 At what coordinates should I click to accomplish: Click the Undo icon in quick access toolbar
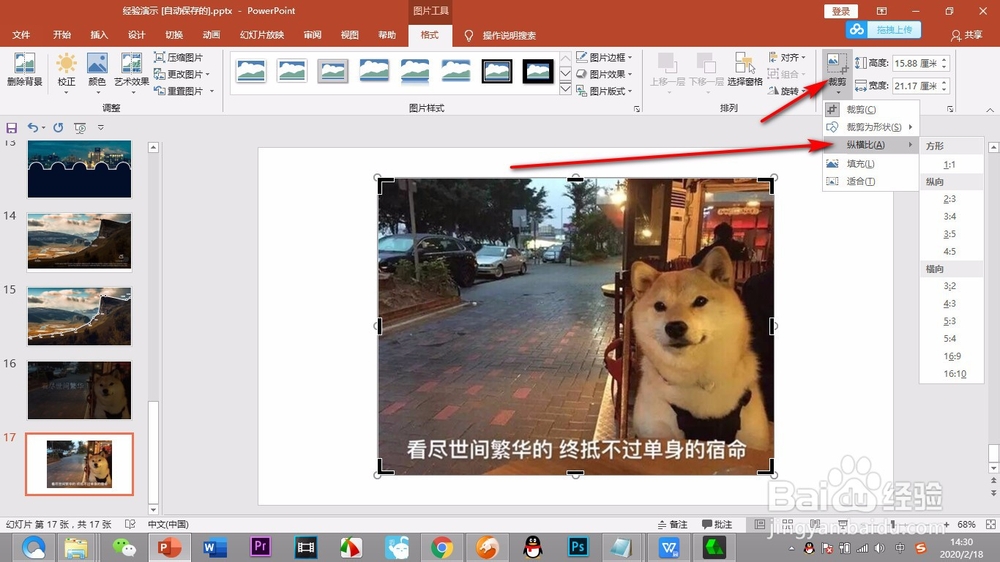click(33, 128)
